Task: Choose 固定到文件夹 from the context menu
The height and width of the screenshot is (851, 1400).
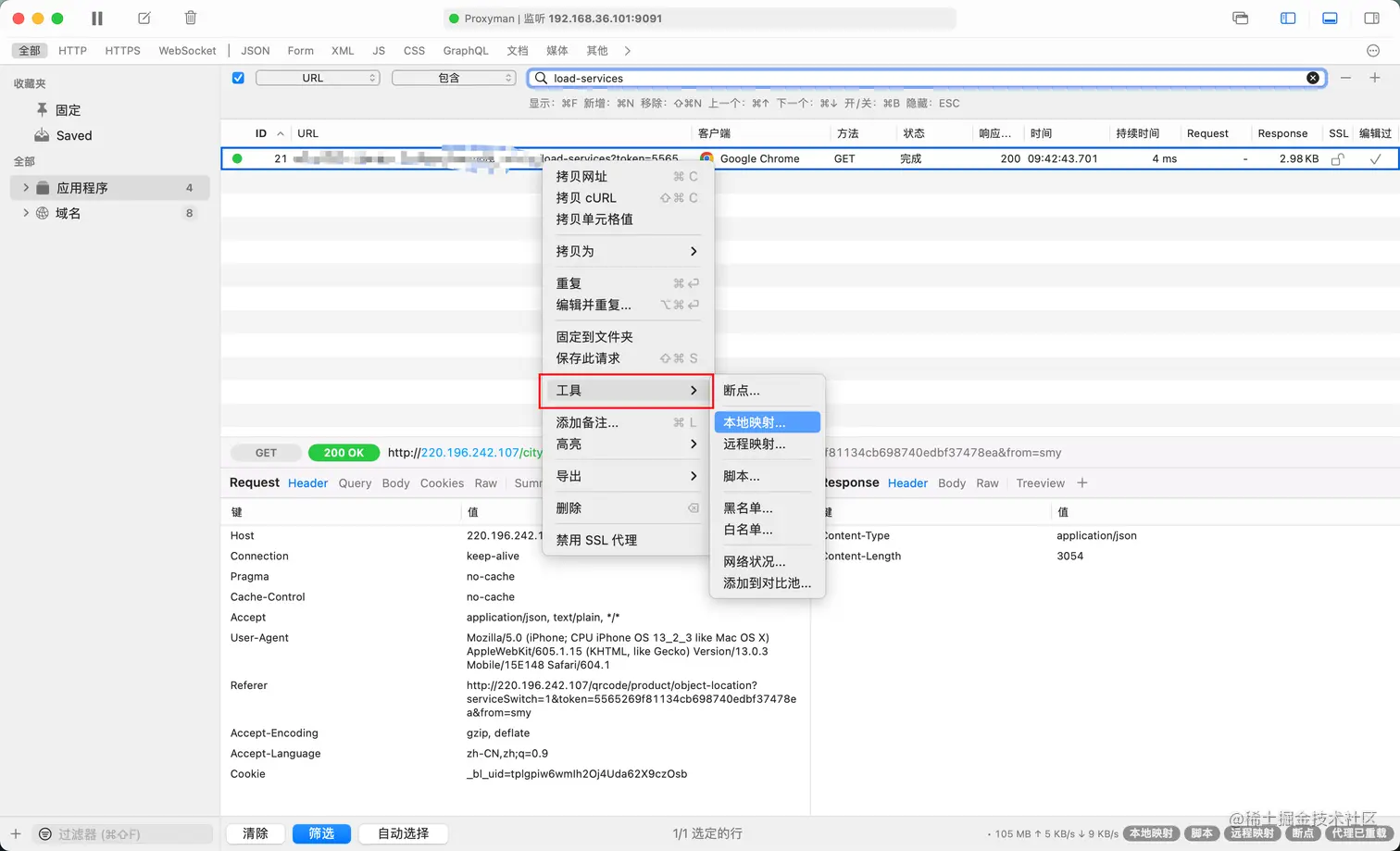Action: (627, 337)
